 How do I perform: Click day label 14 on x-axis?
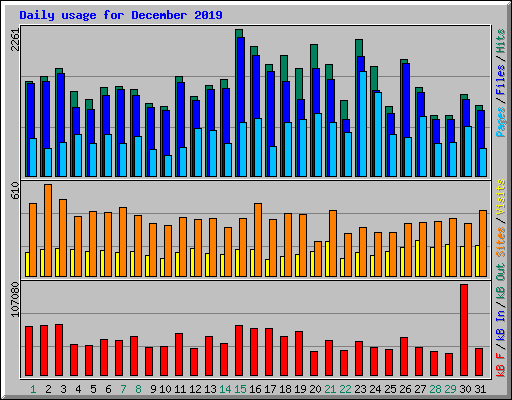(x=225, y=389)
